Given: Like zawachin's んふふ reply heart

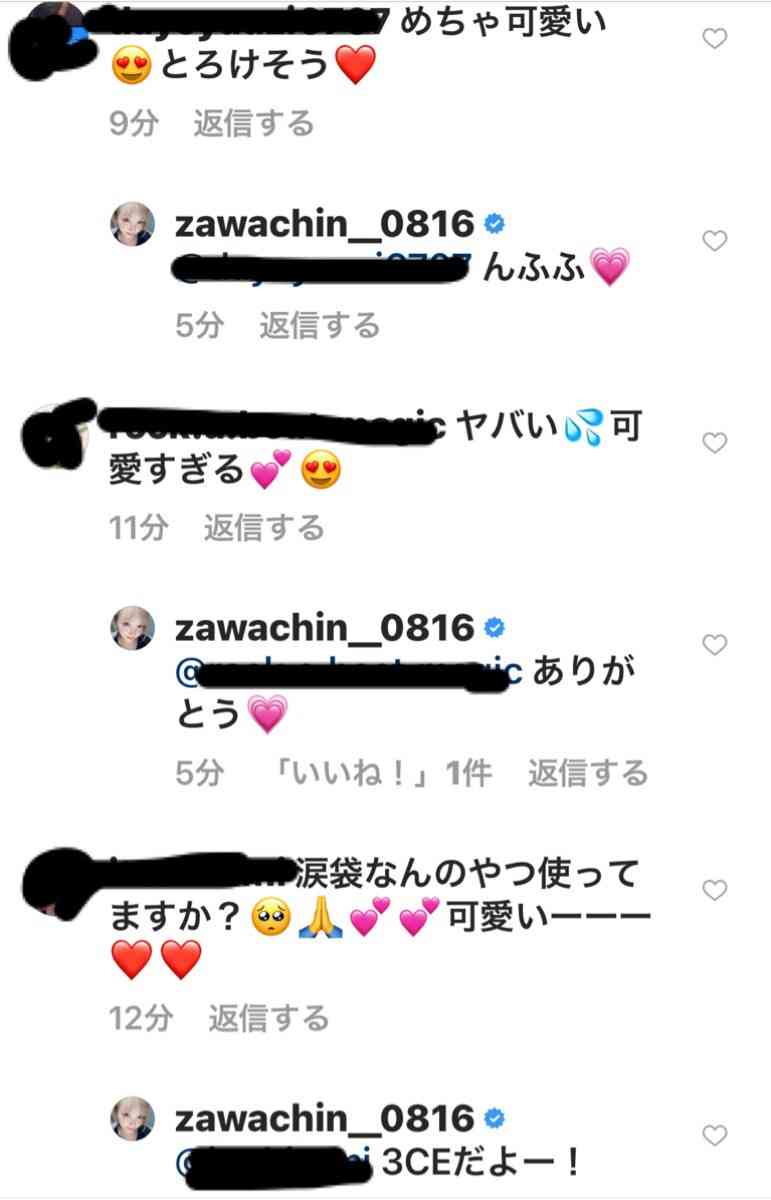Looking at the screenshot, I should point(714,241).
